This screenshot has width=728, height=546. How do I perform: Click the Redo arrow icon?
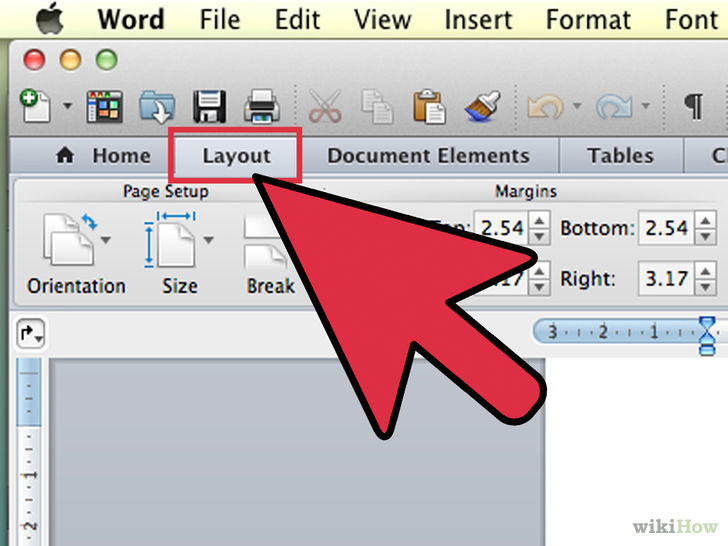[x=614, y=106]
